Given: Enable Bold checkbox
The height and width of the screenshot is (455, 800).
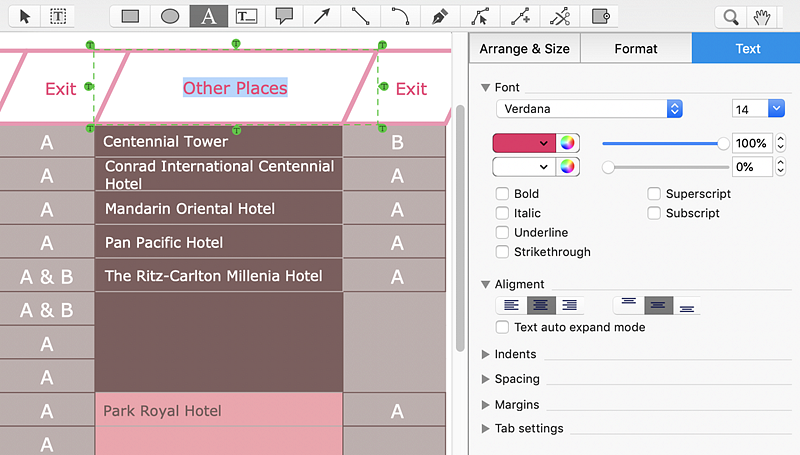Looking at the screenshot, I should click(x=503, y=194).
